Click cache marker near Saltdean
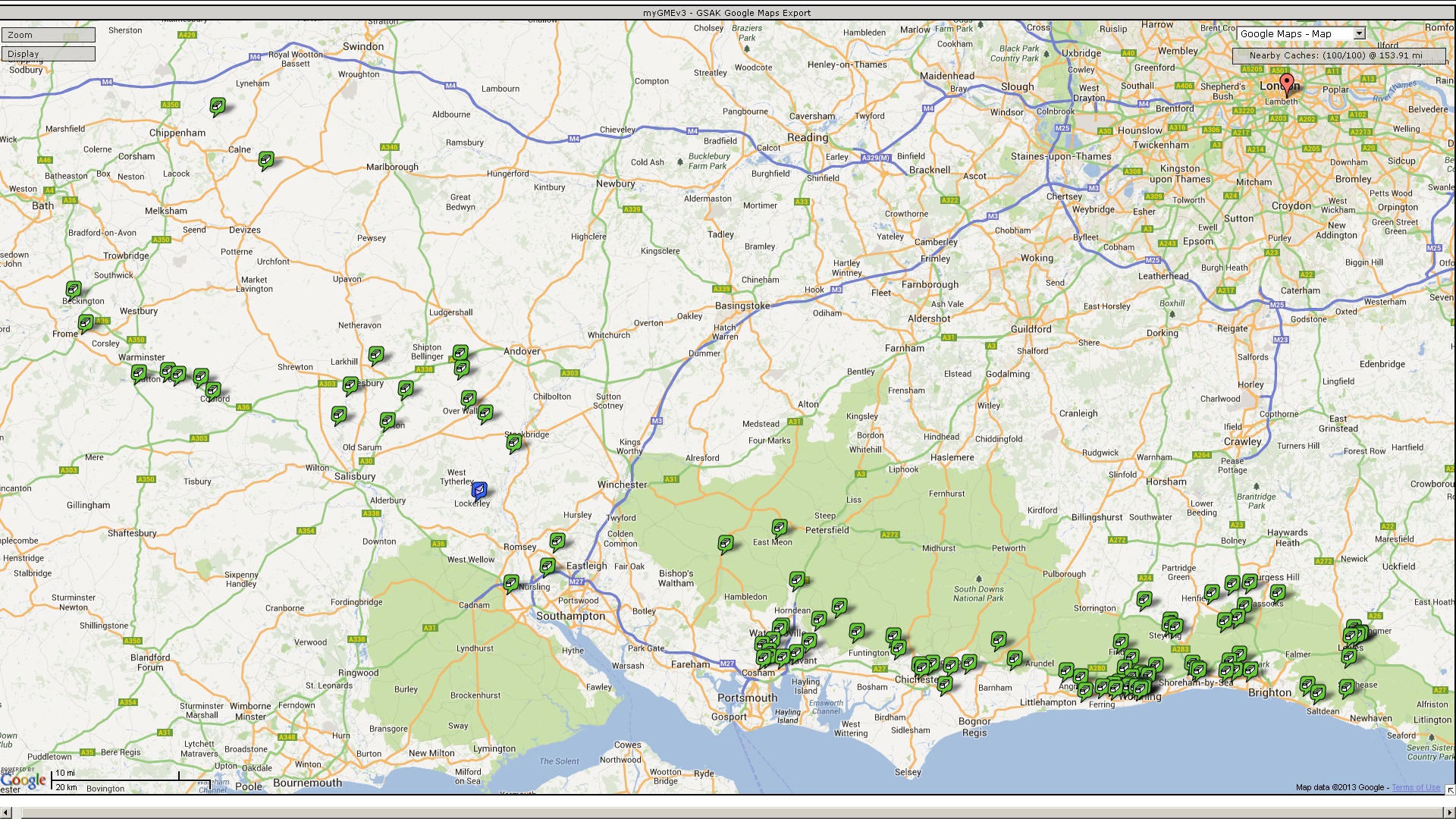Viewport: 1456px width, 819px height. pos(1318,692)
